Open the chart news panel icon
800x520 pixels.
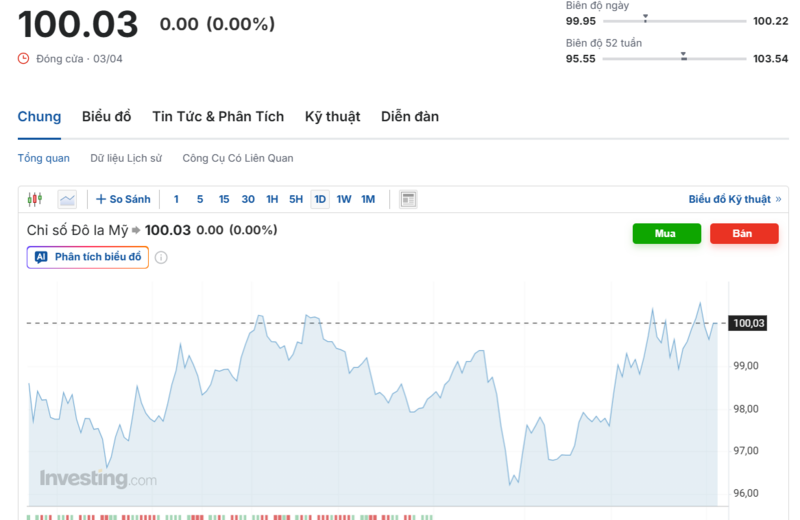click(x=408, y=199)
